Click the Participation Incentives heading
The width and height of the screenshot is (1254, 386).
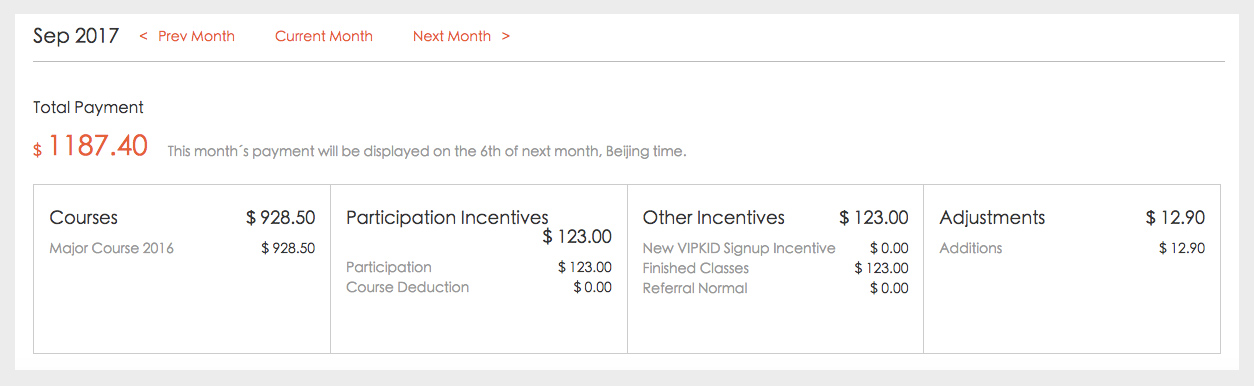click(x=447, y=217)
